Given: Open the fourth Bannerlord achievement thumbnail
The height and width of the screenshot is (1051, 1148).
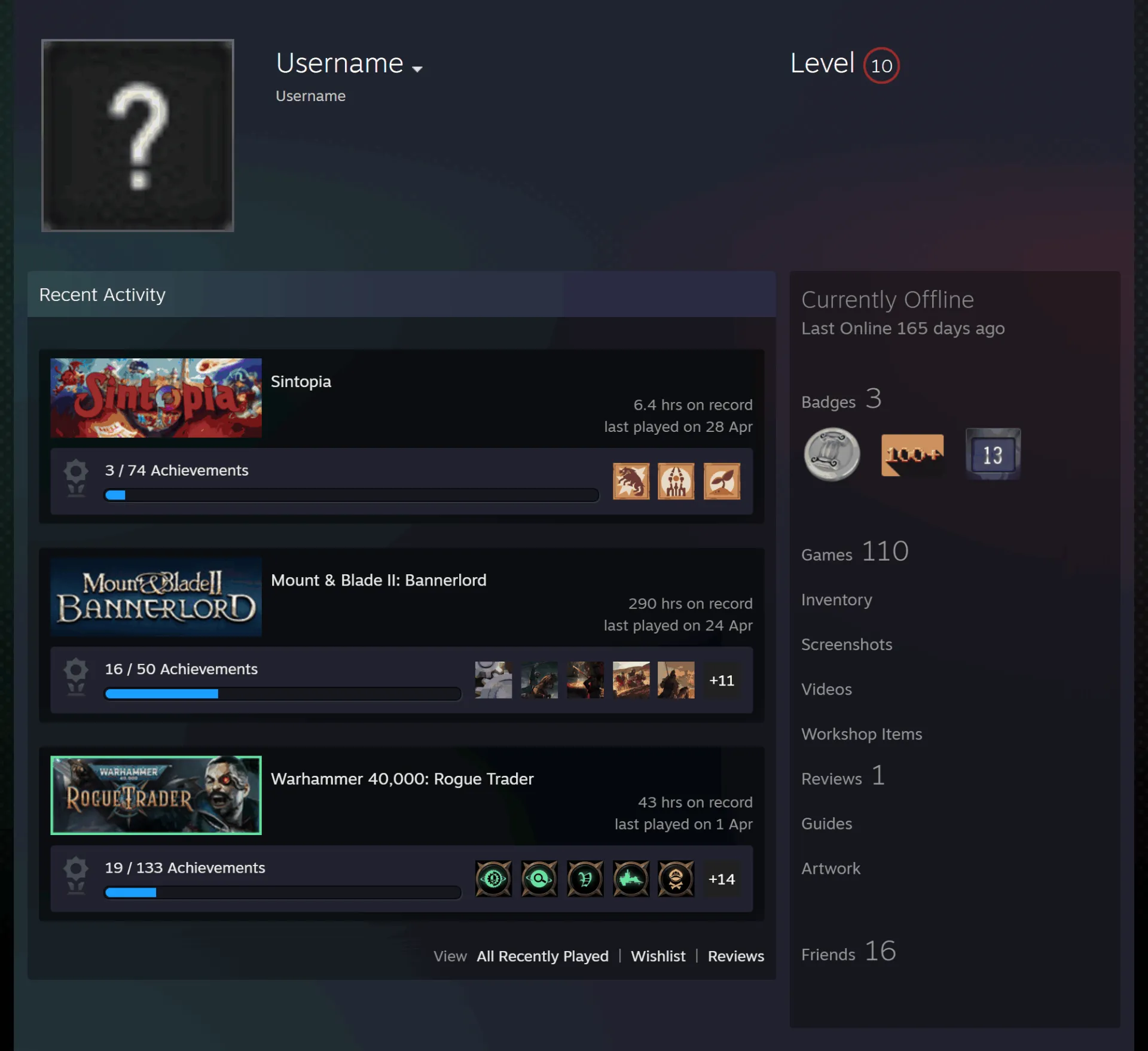Looking at the screenshot, I should [631, 680].
